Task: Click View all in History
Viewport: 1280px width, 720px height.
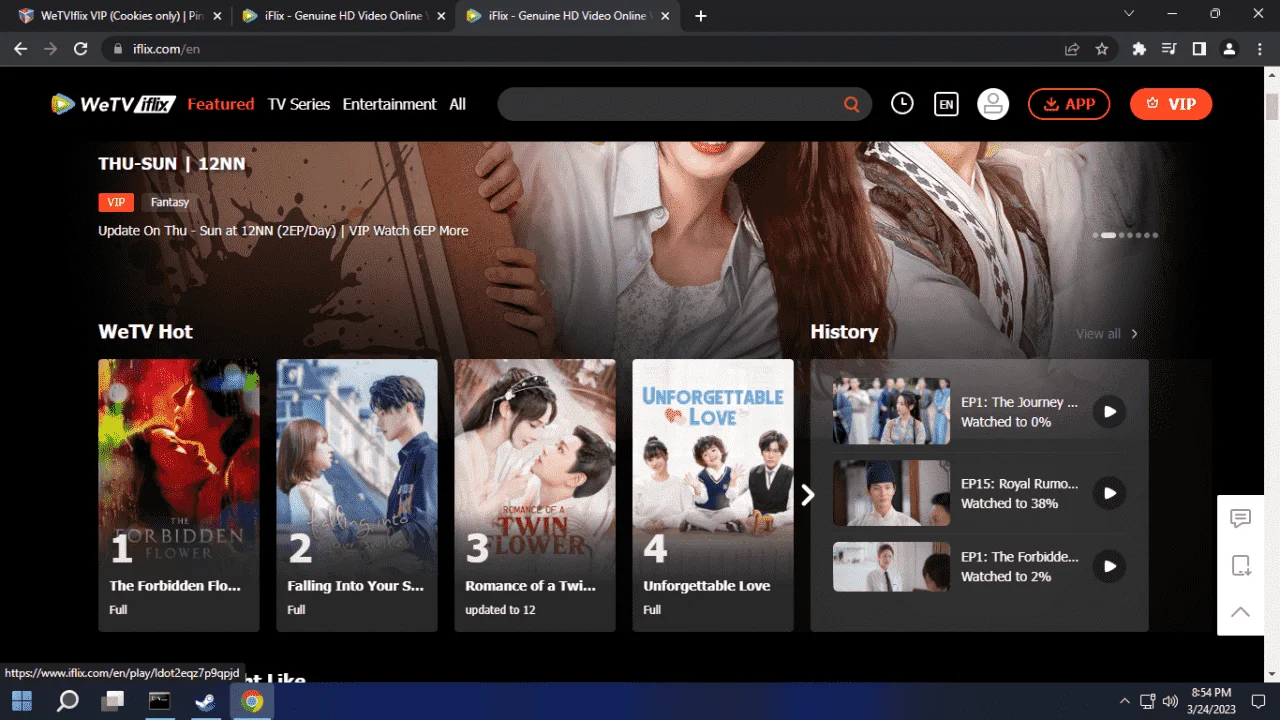Action: pos(1098,334)
